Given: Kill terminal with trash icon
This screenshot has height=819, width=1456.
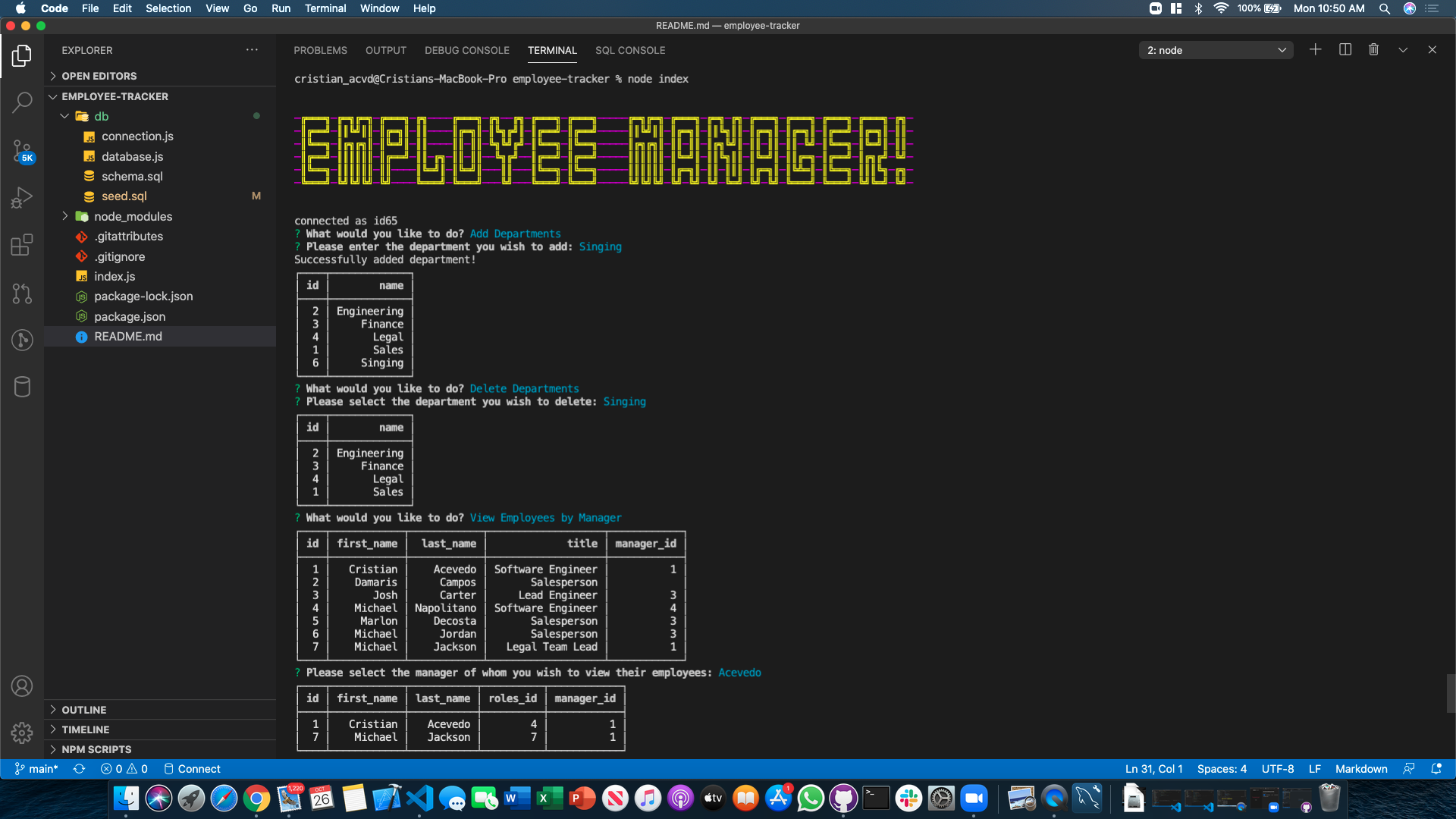Looking at the screenshot, I should 1373,50.
